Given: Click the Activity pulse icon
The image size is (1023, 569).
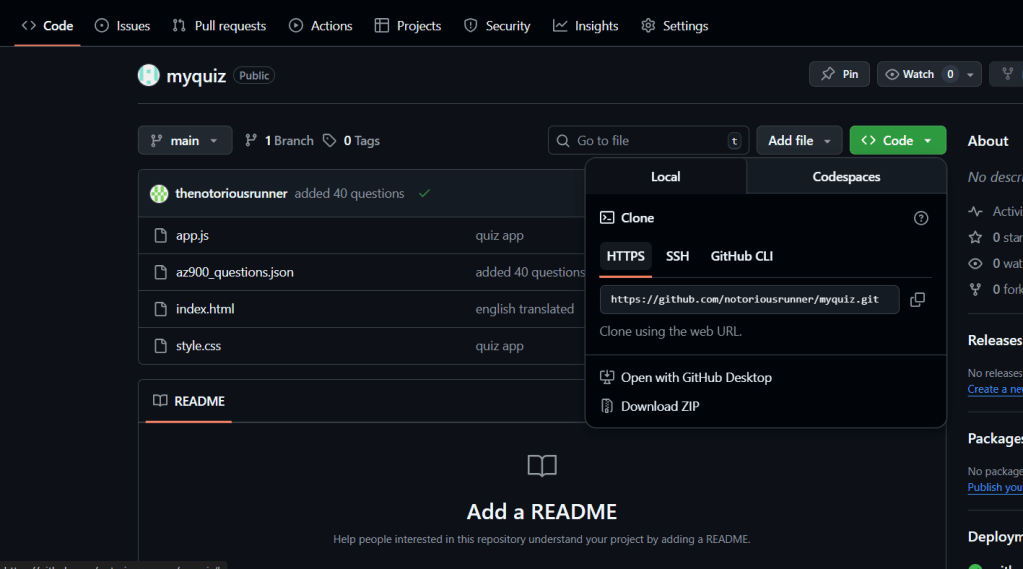Looking at the screenshot, I should [x=975, y=211].
